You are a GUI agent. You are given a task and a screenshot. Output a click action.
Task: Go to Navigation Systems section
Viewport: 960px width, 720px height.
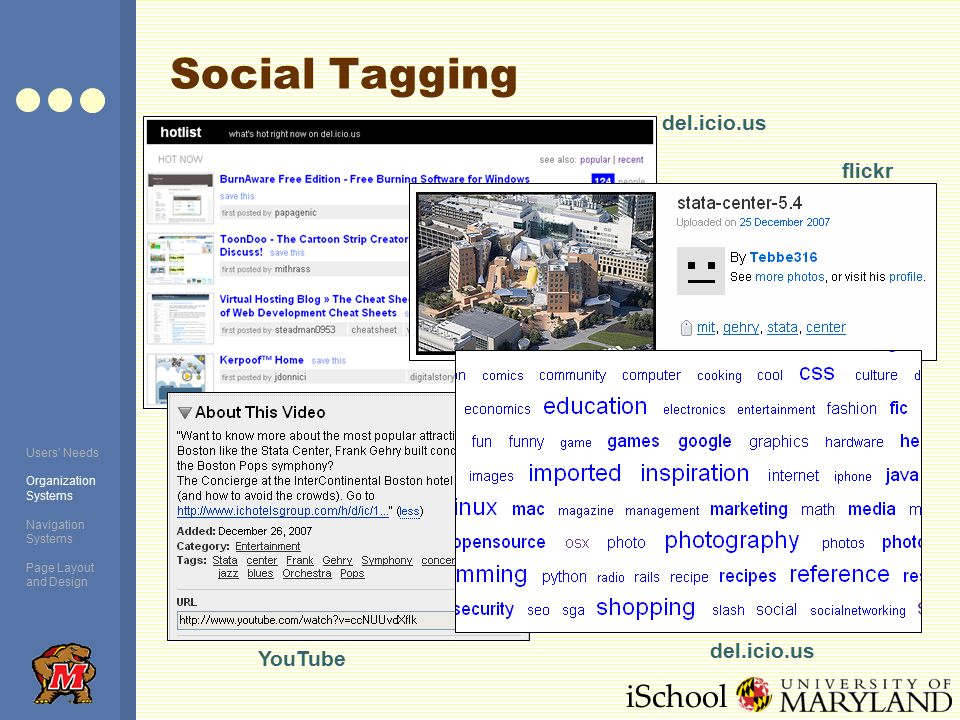coord(55,531)
